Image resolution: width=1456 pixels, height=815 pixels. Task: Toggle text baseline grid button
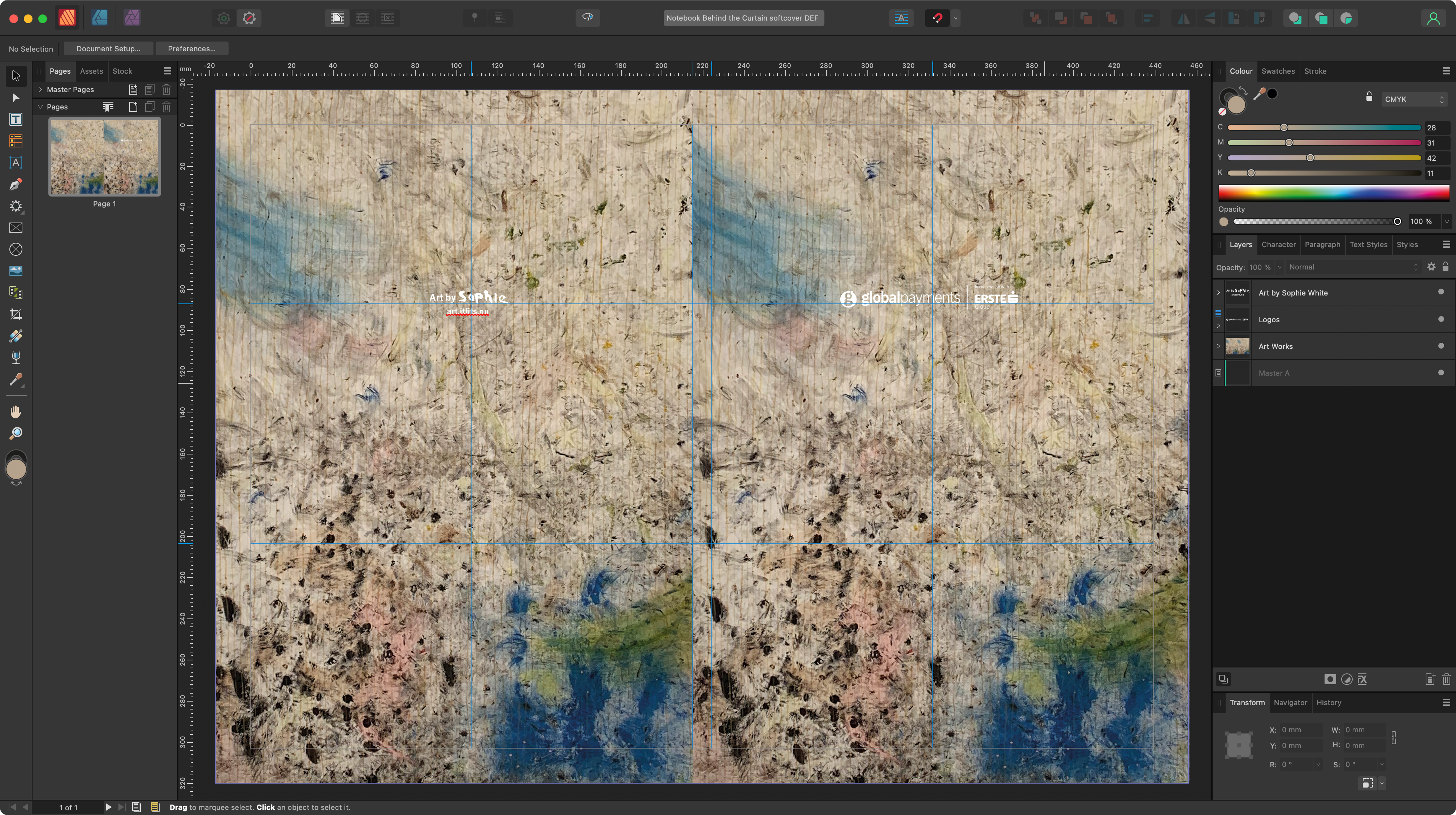click(901, 18)
